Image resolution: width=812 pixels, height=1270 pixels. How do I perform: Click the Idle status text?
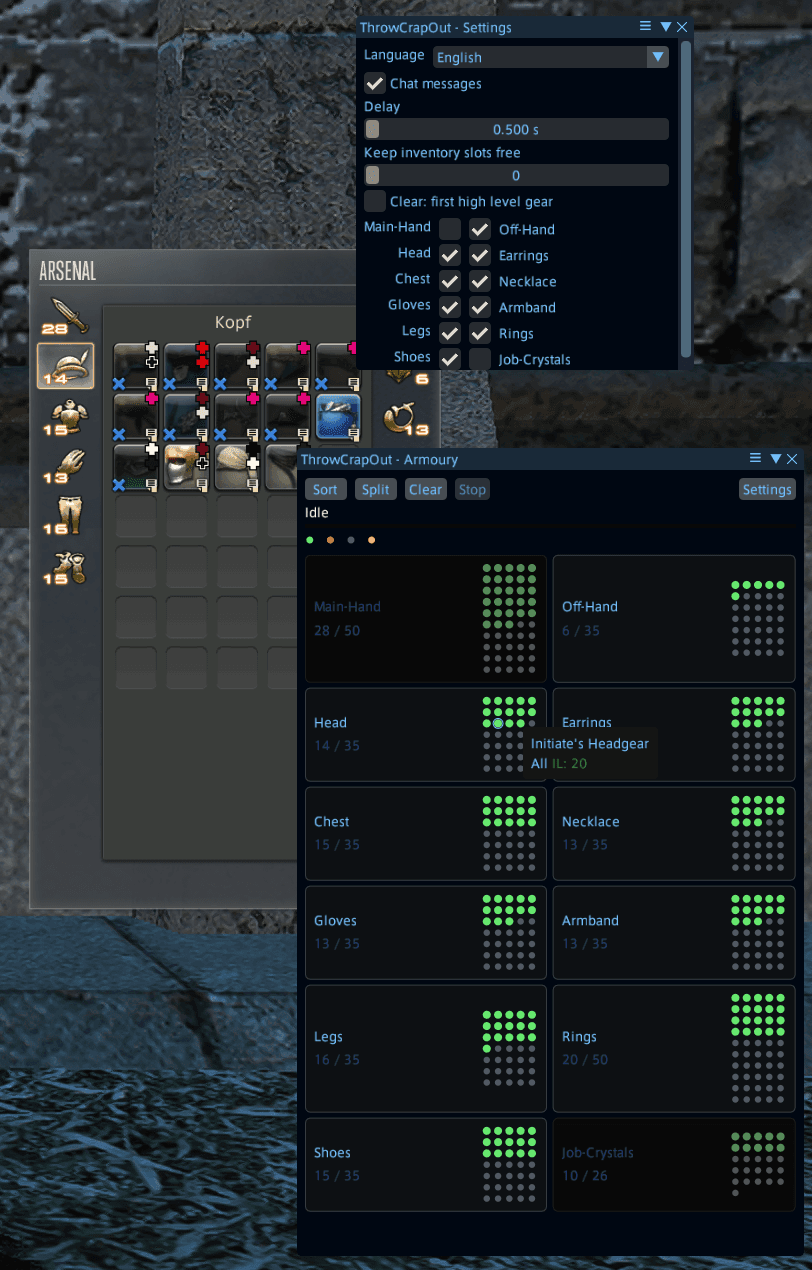pos(317,513)
